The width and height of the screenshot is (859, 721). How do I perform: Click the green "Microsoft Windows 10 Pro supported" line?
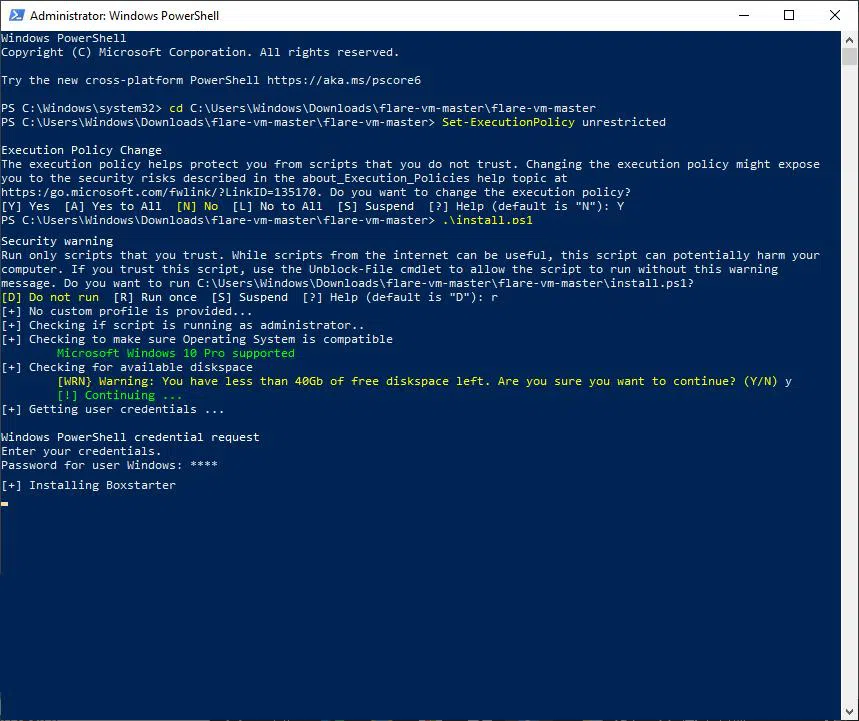tap(176, 353)
